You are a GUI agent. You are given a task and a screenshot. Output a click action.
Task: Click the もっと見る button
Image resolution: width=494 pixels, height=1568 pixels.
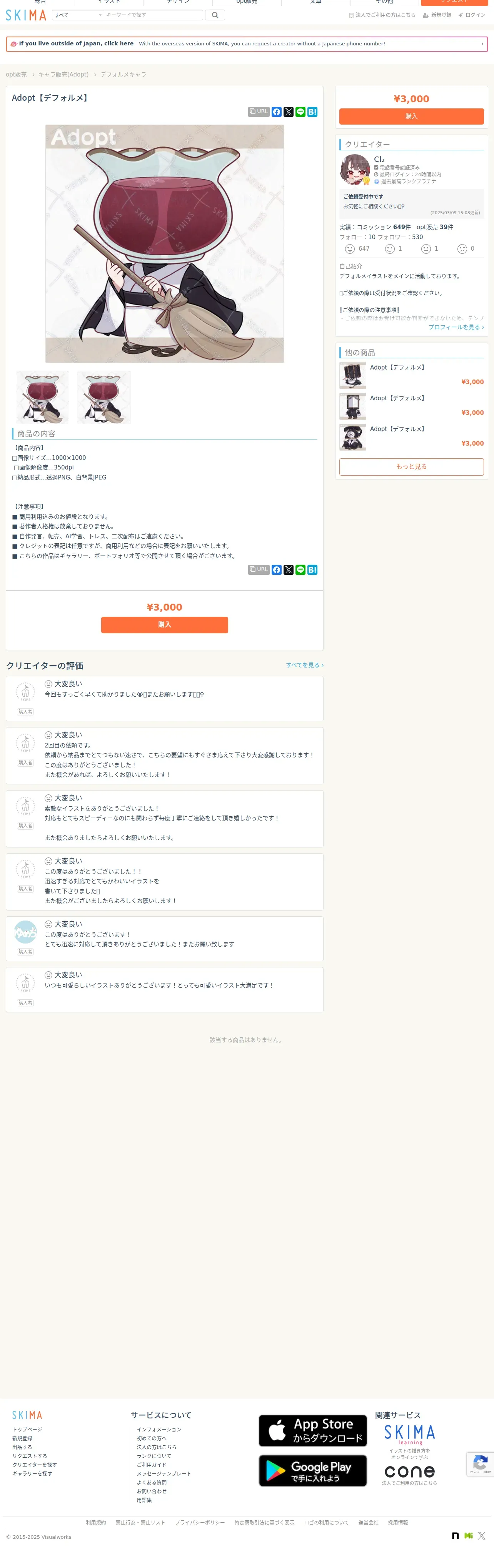pos(411,467)
